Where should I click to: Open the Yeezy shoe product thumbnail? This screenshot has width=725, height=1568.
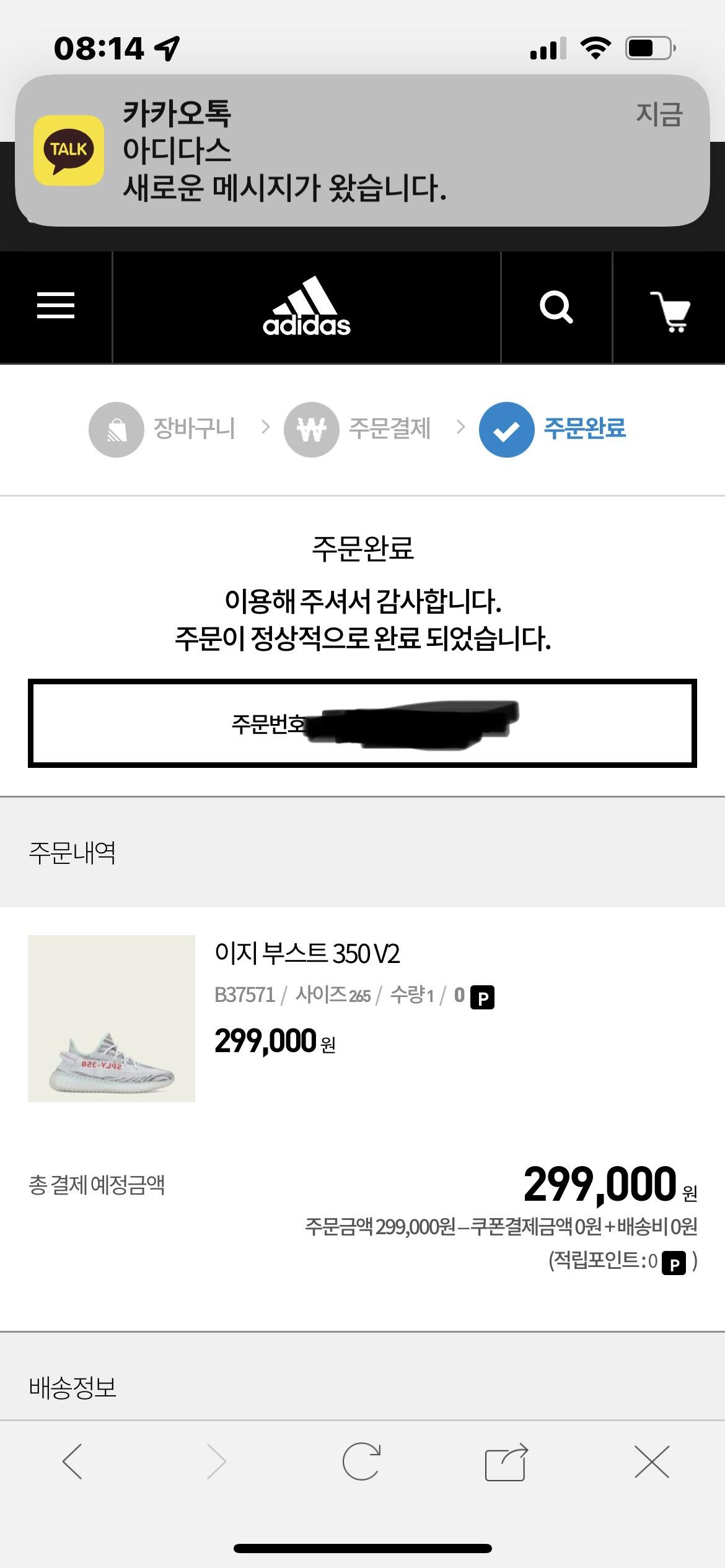(x=112, y=1018)
